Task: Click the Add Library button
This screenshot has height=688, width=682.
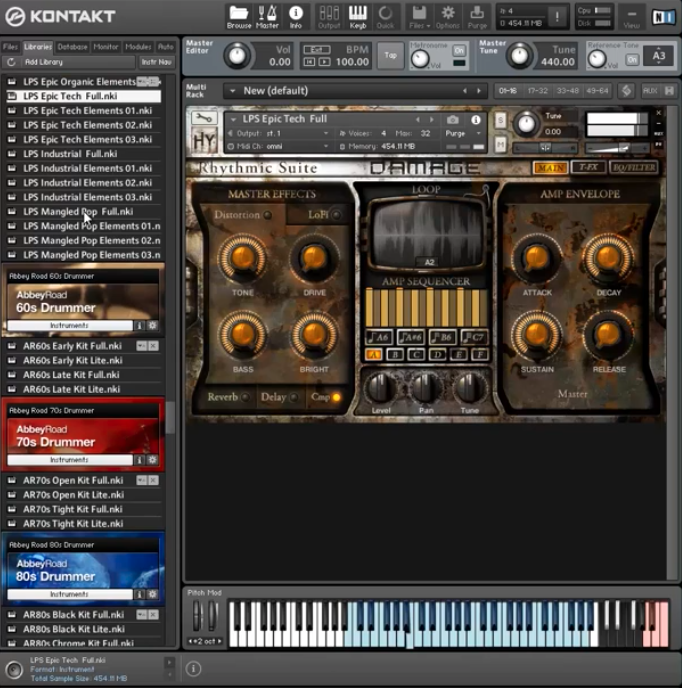Action: [x=77, y=62]
